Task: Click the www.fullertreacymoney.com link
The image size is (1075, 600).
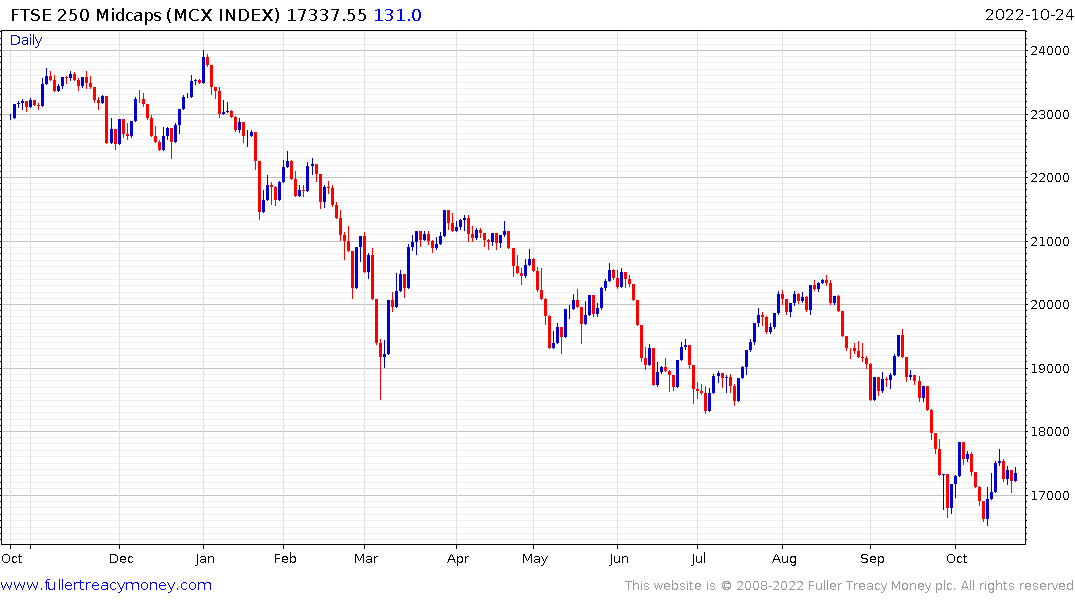Action: [107, 585]
